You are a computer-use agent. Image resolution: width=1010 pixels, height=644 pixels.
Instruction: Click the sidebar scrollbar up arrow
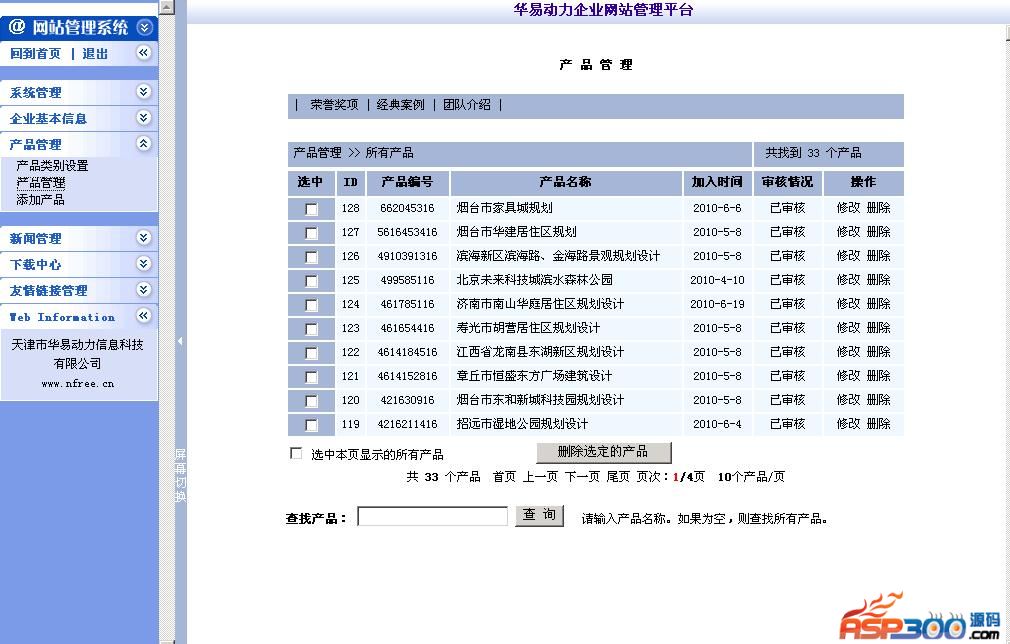pyautogui.click(x=167, y=7)
